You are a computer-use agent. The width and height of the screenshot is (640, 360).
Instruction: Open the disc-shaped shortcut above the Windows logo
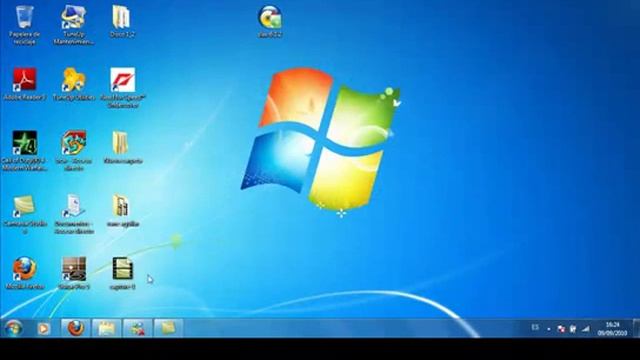[x=270, y=21]
